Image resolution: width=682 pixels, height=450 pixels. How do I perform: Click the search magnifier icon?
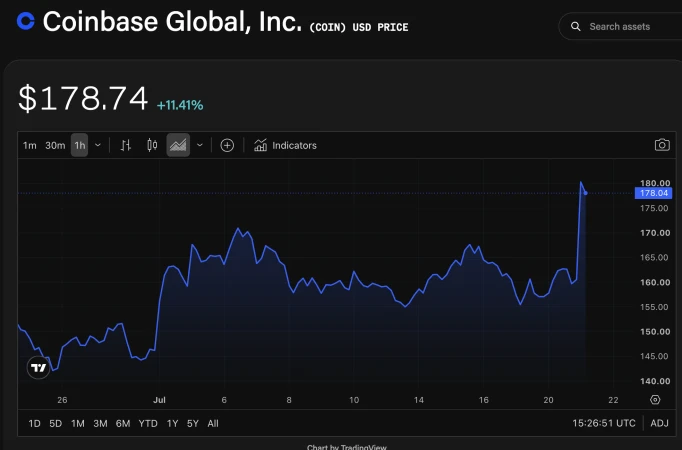[x=575, y=27]
